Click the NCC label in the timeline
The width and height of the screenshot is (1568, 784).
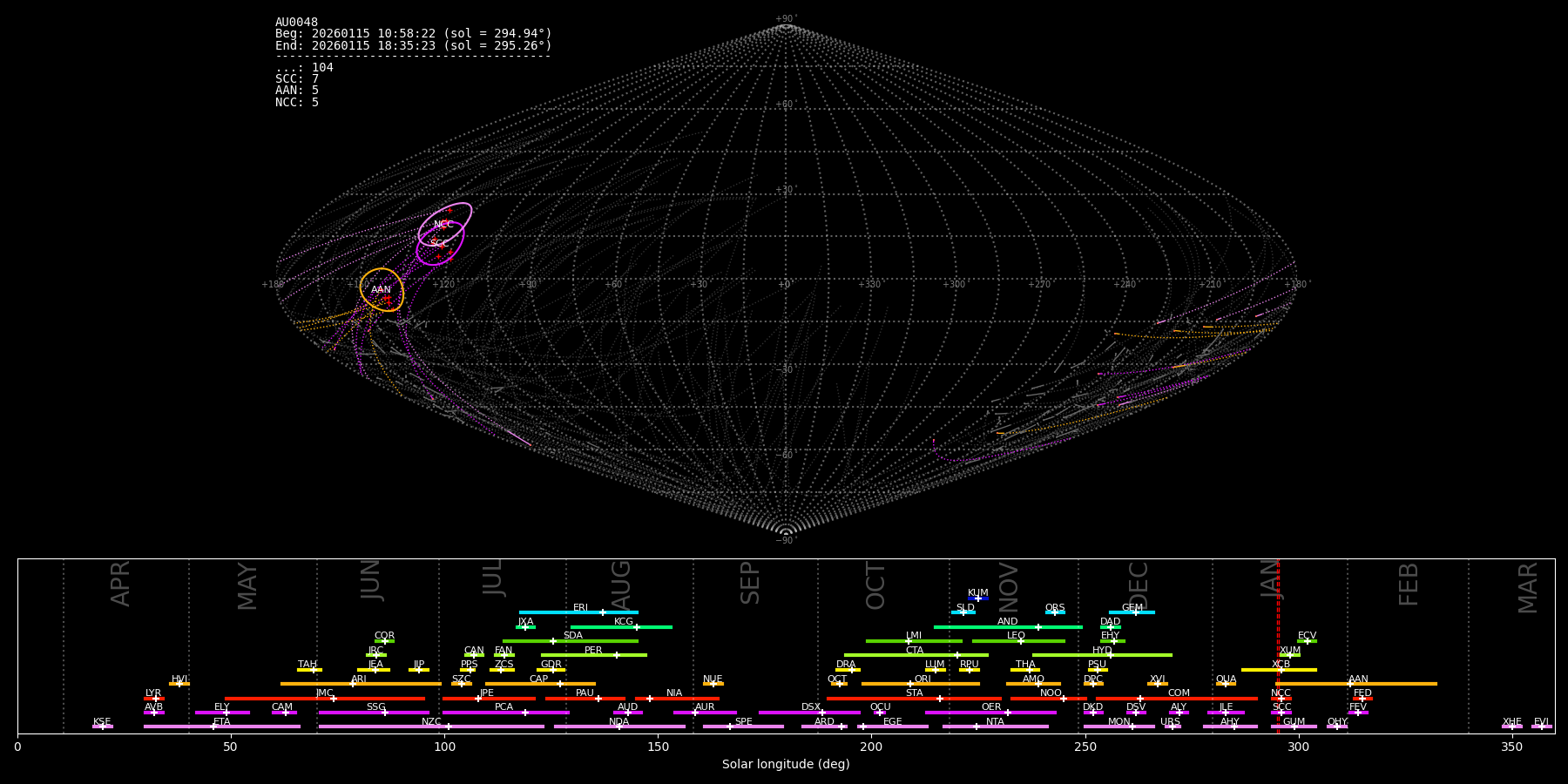[1281, 693]
